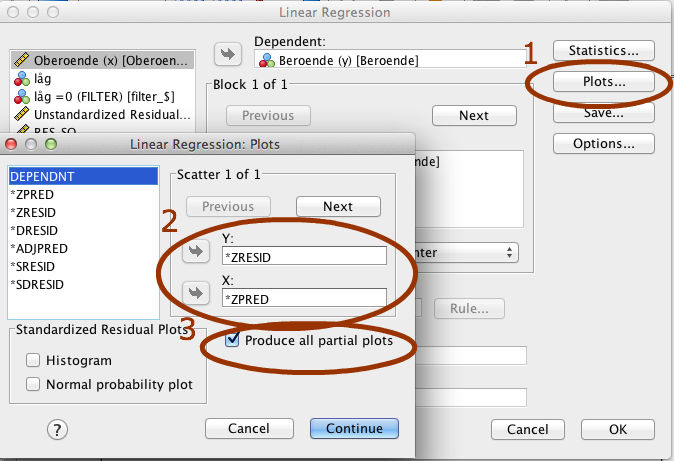Viewport: 674px width, 461px height.
Task: Click the Next button in Scatter section
Action: coord(338,206)
